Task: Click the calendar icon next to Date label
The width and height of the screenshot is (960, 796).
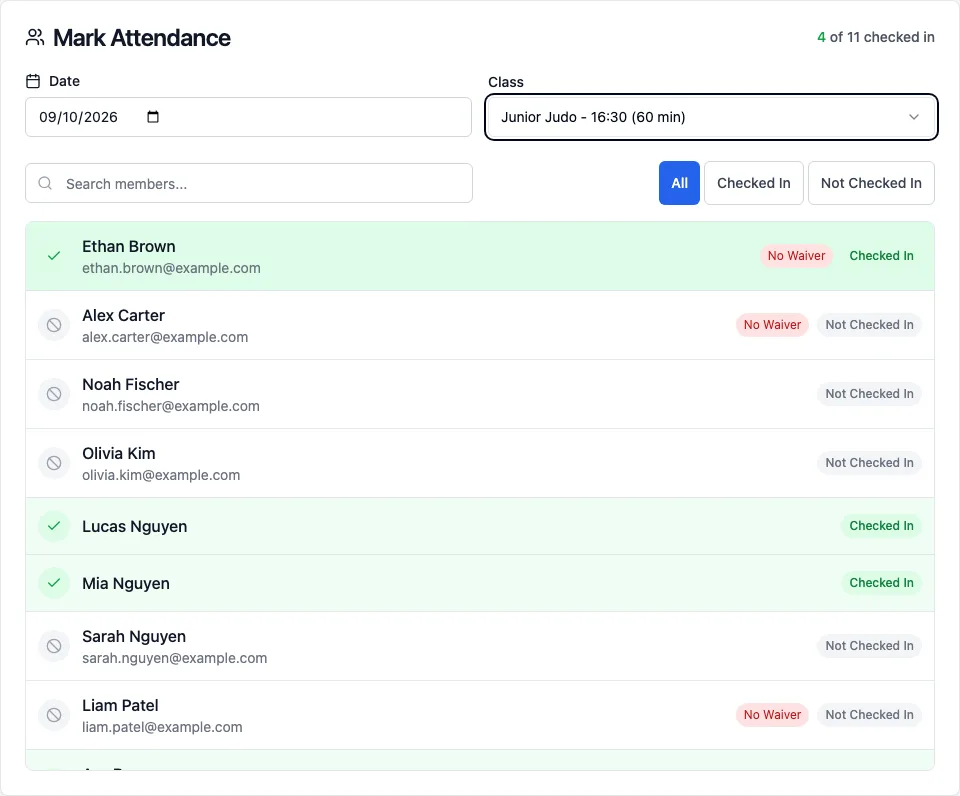Action: pos(33,81)
